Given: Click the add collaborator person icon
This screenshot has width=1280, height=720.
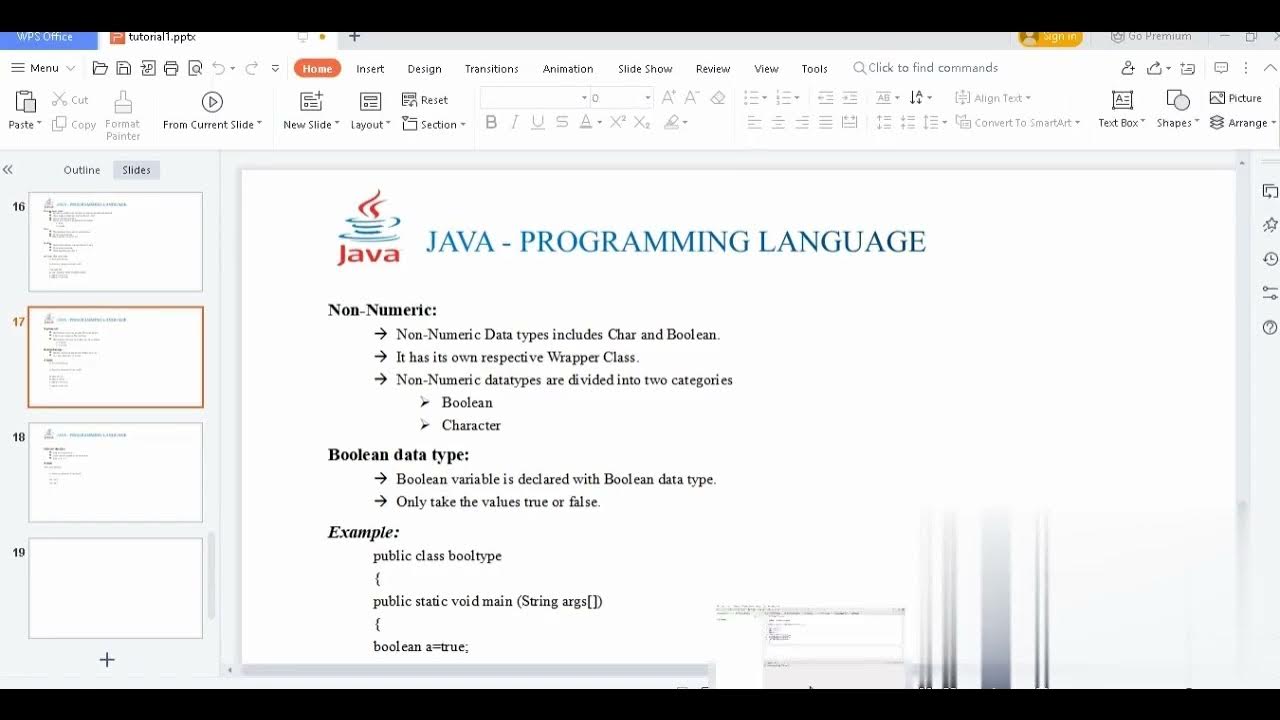Looking at the screenshot, I should click(1128, 68).
